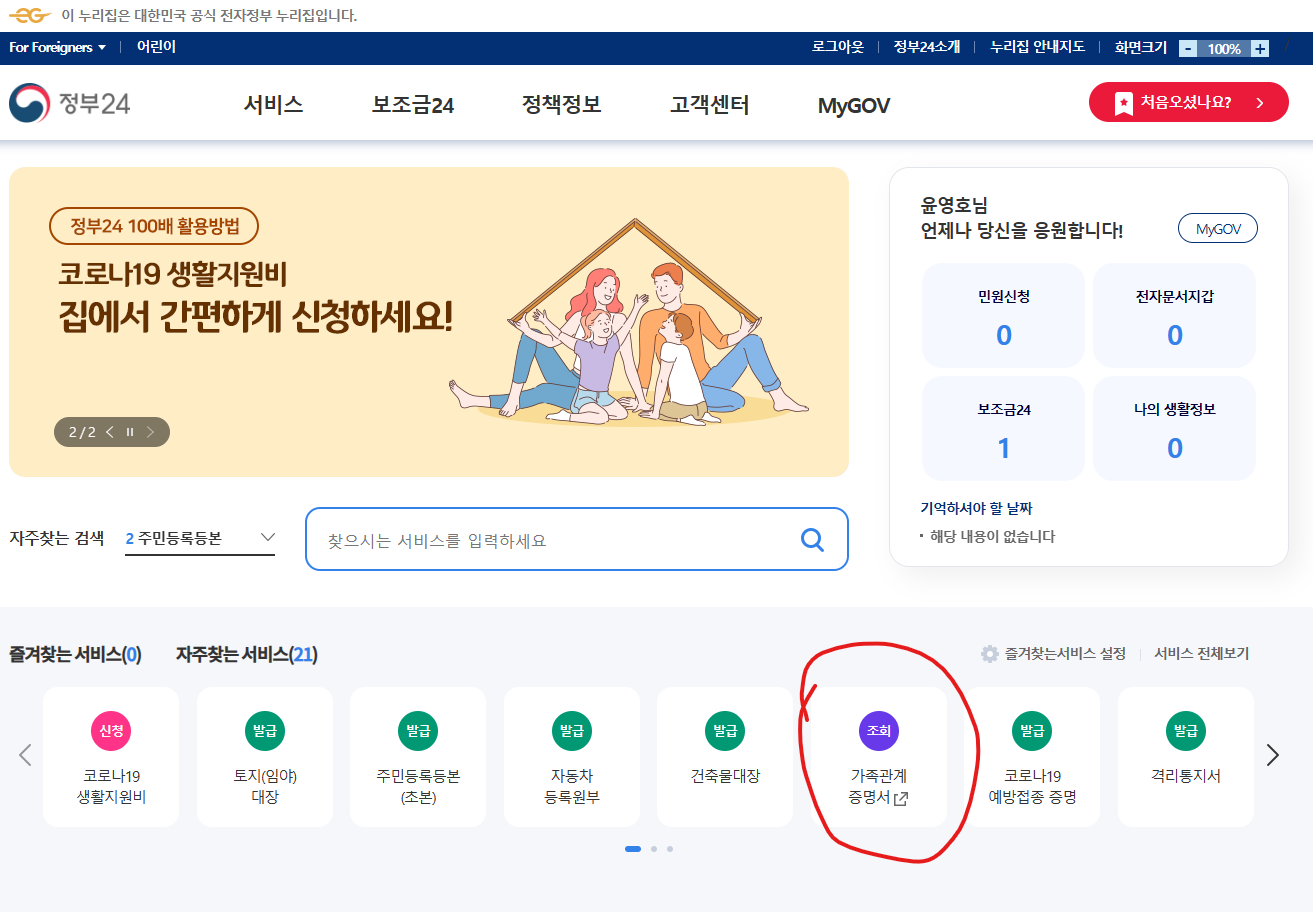Screen dimensions: 1313x913
Task: Open 자동차 등록원부 발급 service
Action: [x=572, y=757]
